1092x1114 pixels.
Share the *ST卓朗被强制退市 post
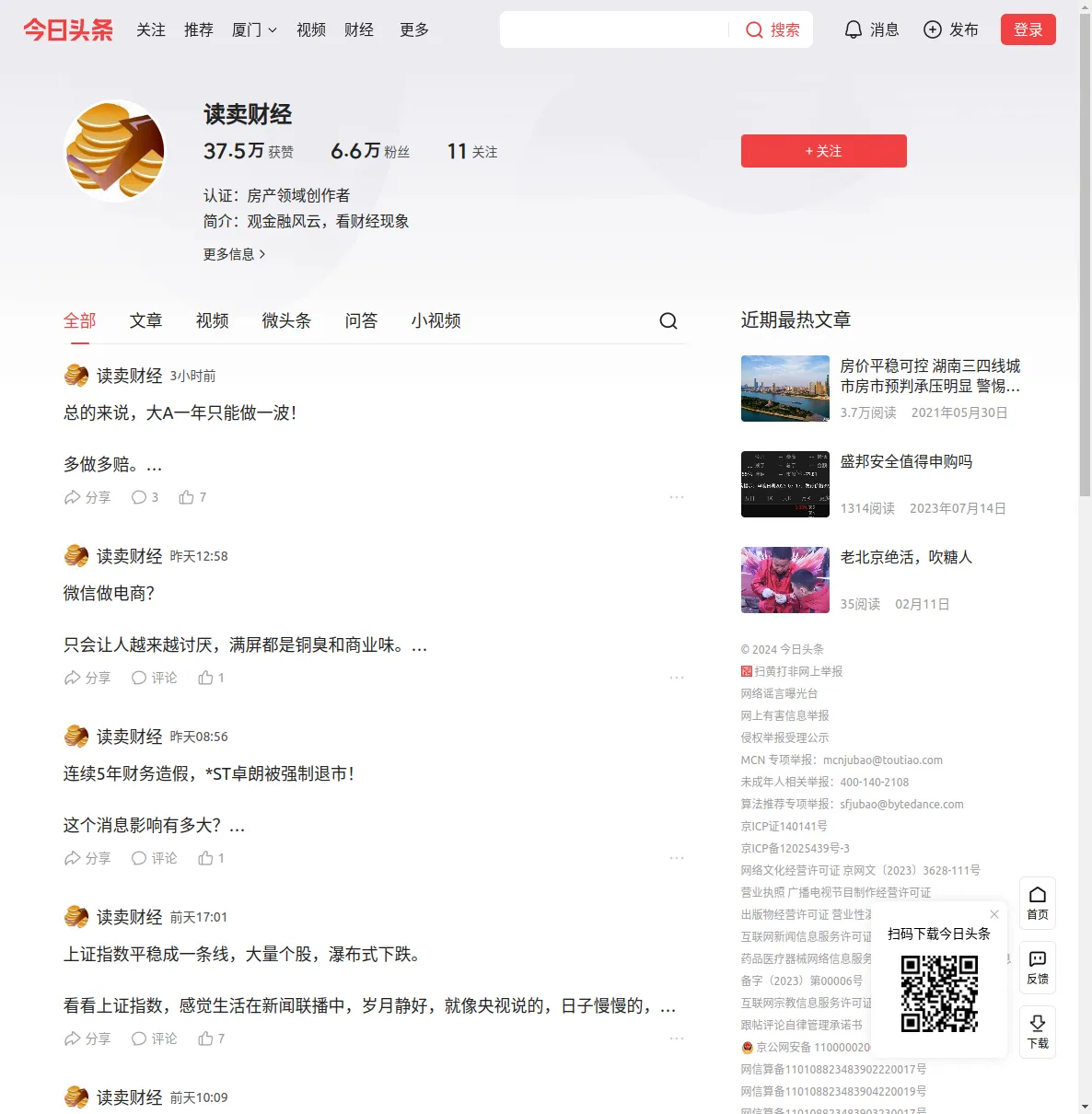tap(87, 858)
